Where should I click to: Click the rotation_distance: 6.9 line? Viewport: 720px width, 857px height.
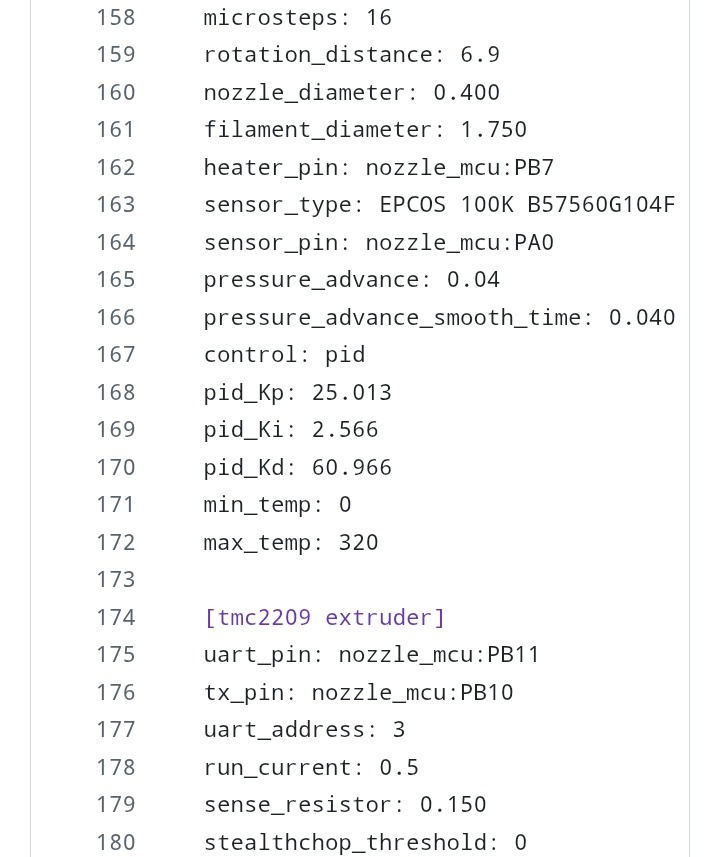coord(352,55)
